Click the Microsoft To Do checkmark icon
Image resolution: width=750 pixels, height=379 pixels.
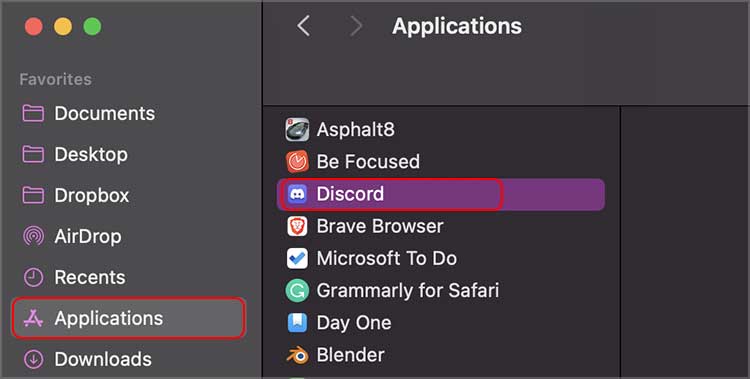click(x=297, y=258)
